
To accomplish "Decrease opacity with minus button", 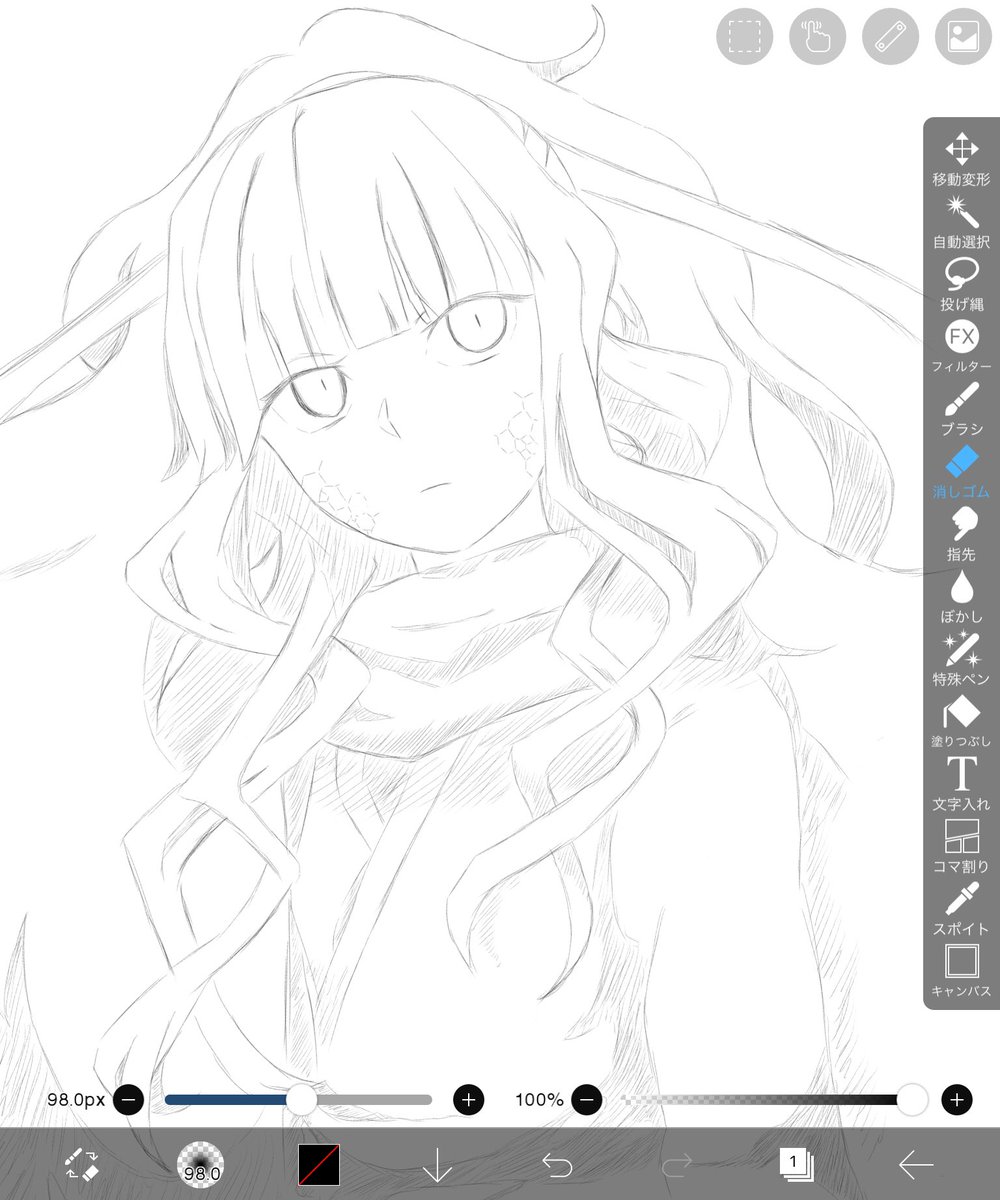I will (587, 1100).
